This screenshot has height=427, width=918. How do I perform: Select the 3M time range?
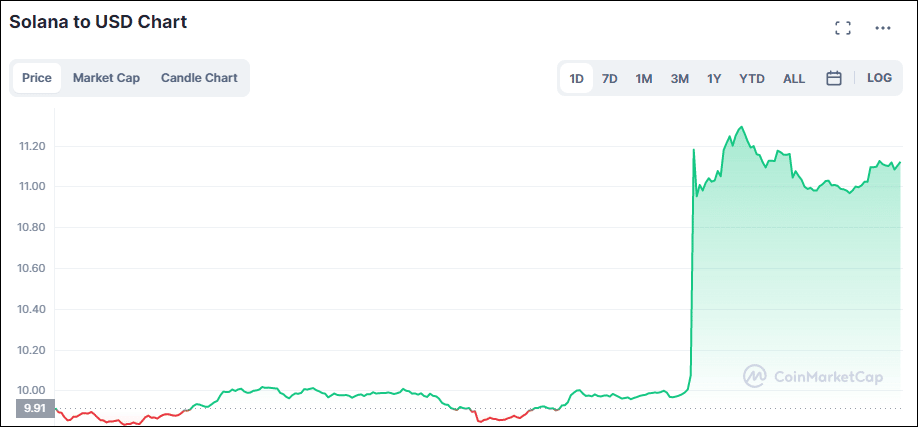click(679, 78)
